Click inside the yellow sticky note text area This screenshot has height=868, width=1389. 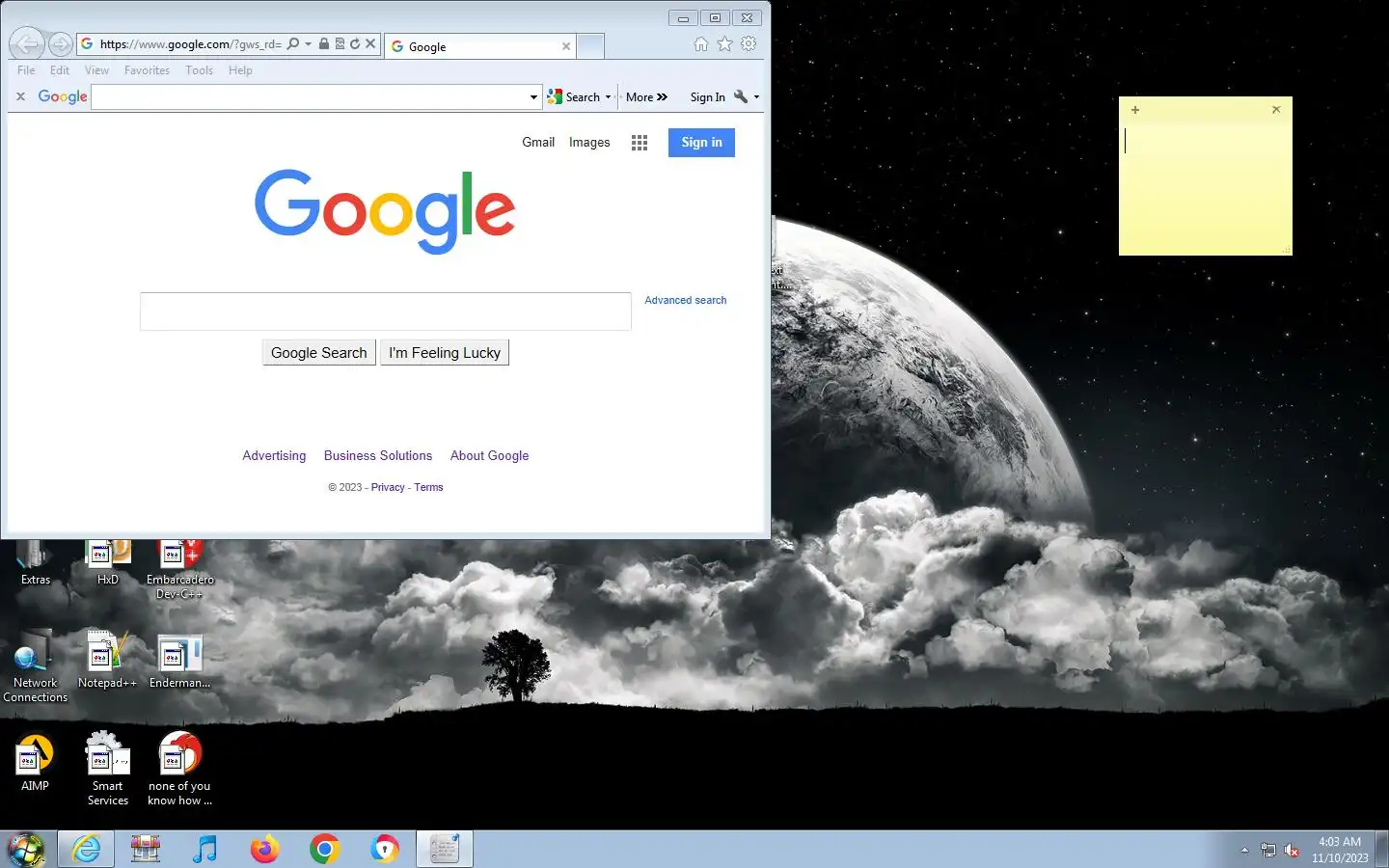1206,188
